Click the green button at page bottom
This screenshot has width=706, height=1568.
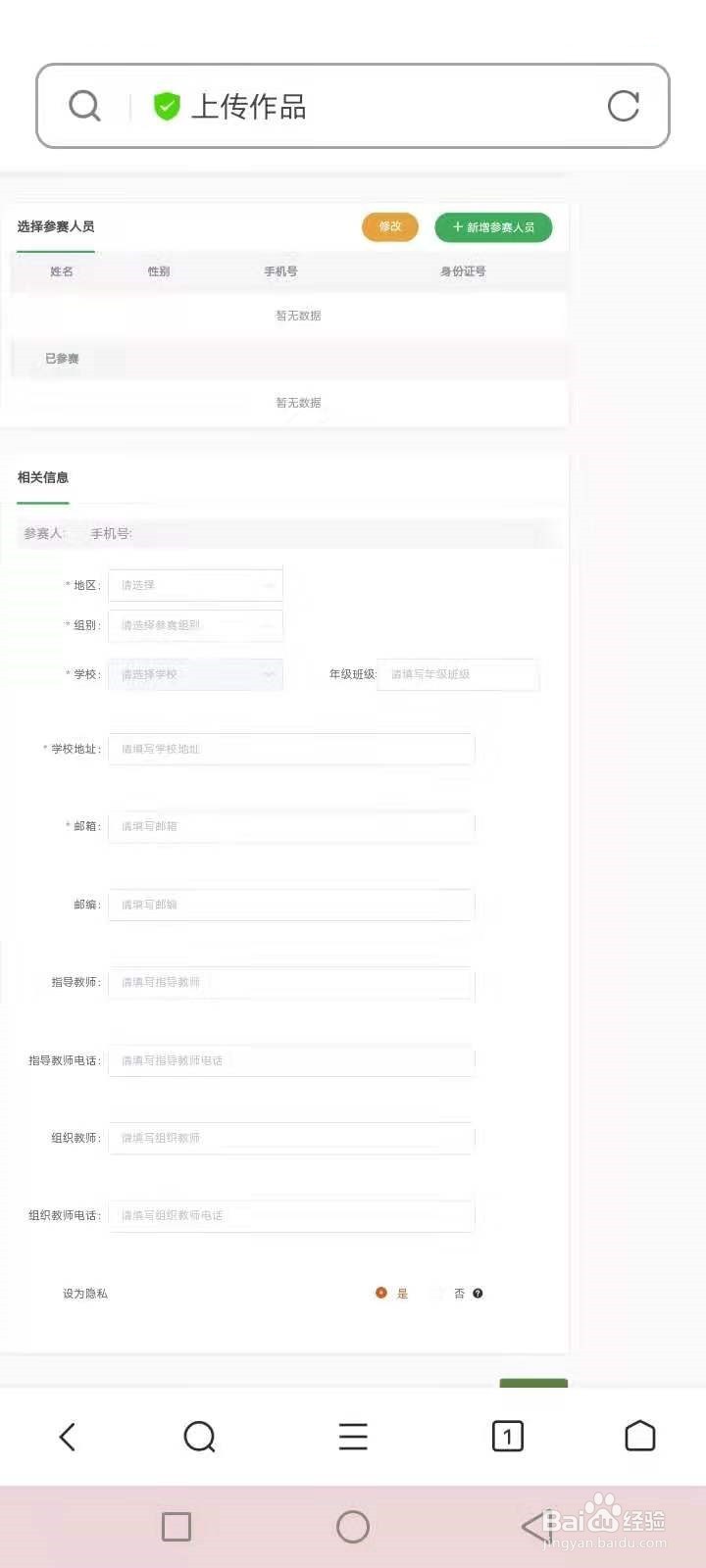click(x=533, y=1383)
